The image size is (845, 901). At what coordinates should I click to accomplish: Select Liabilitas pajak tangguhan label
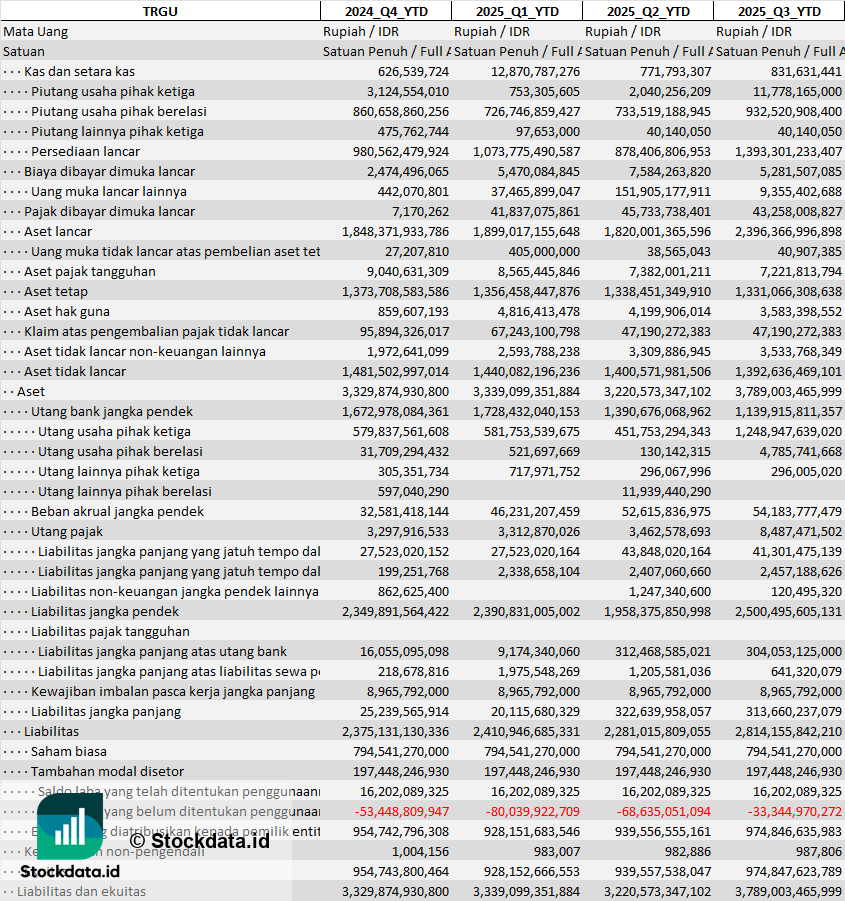click(x=110, y=632)
